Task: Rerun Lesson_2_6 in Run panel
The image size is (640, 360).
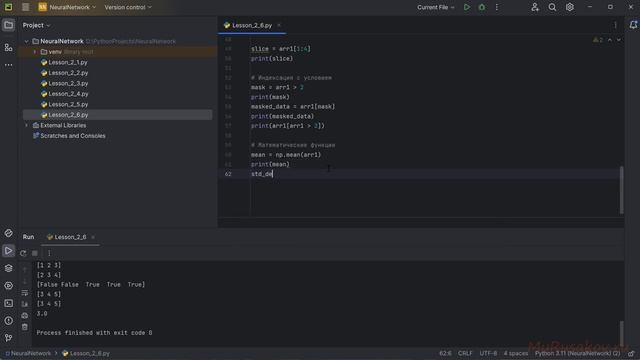Action: click(23, 253)
